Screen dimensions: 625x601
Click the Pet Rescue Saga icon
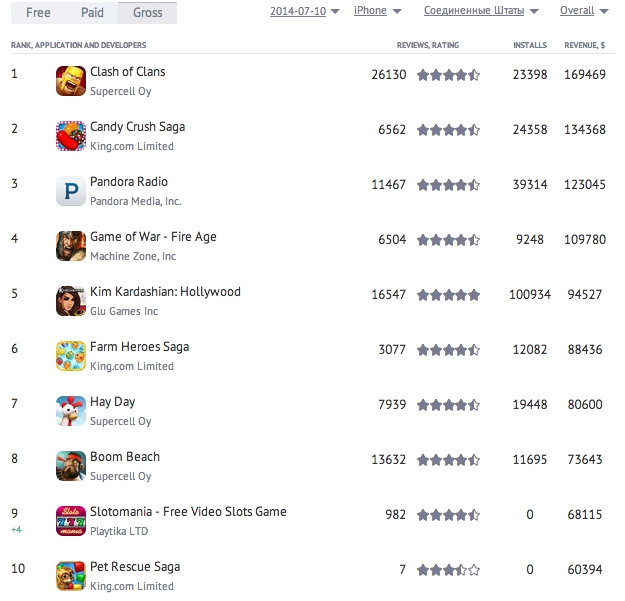pos(70,575)
